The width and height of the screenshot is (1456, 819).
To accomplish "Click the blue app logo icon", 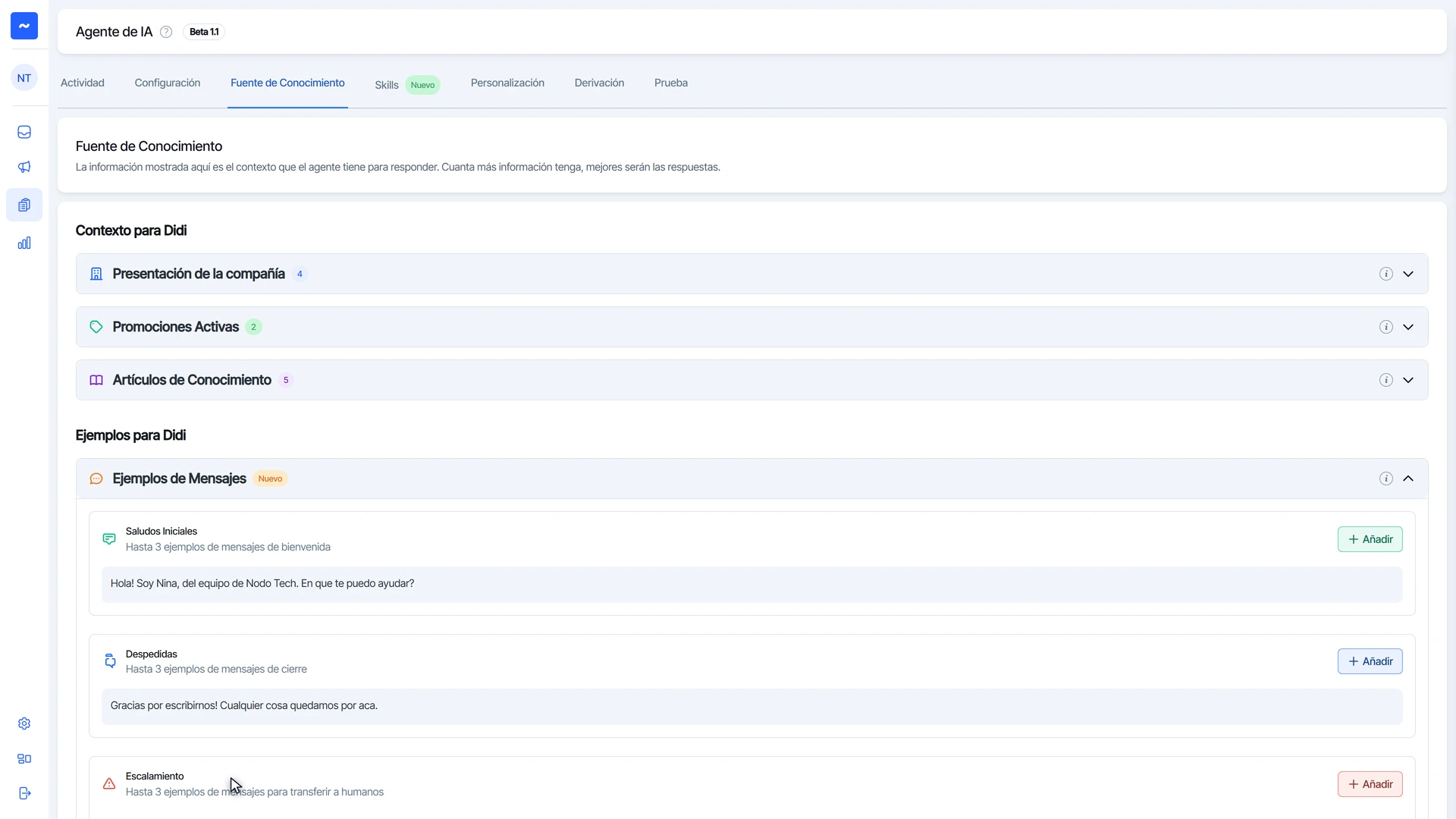I will click(x=24, y=26).
